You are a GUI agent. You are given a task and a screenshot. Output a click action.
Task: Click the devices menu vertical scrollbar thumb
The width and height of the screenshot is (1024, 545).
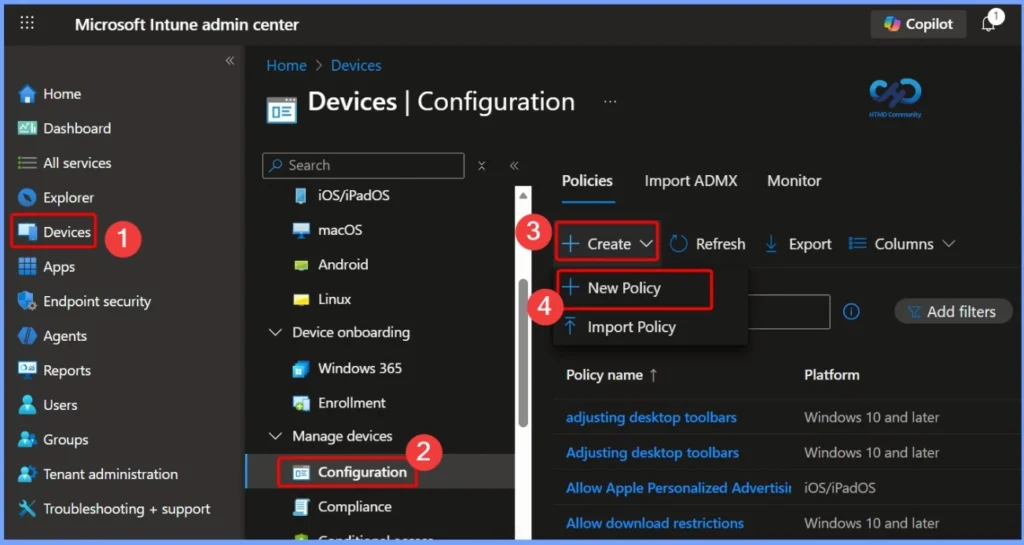[x=523, y=352]
